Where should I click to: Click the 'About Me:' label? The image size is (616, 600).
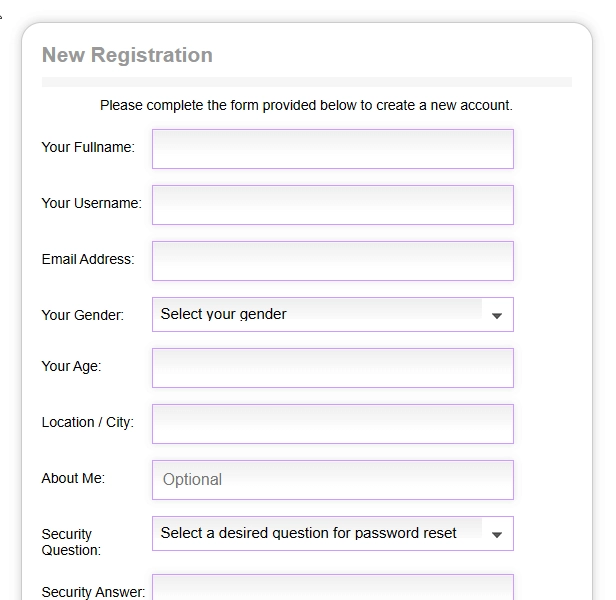point(73,478)
